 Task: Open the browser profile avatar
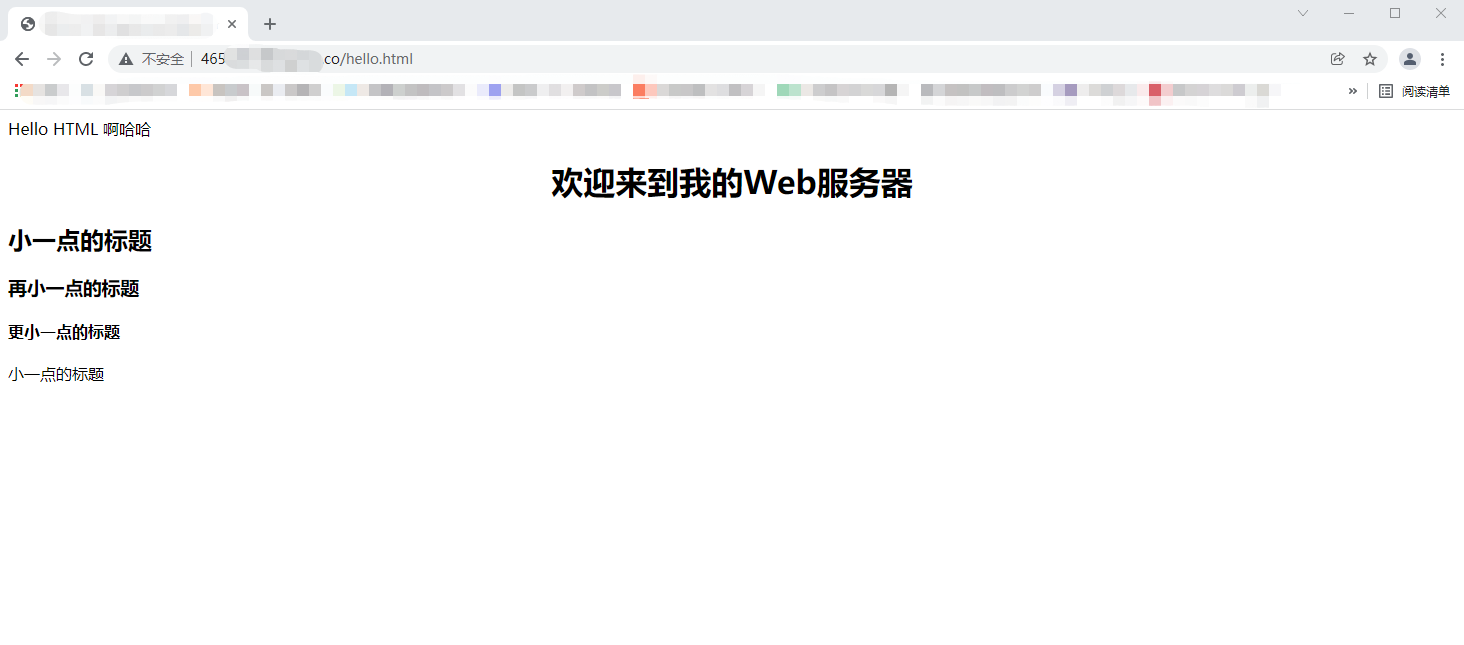[1410, 59]
